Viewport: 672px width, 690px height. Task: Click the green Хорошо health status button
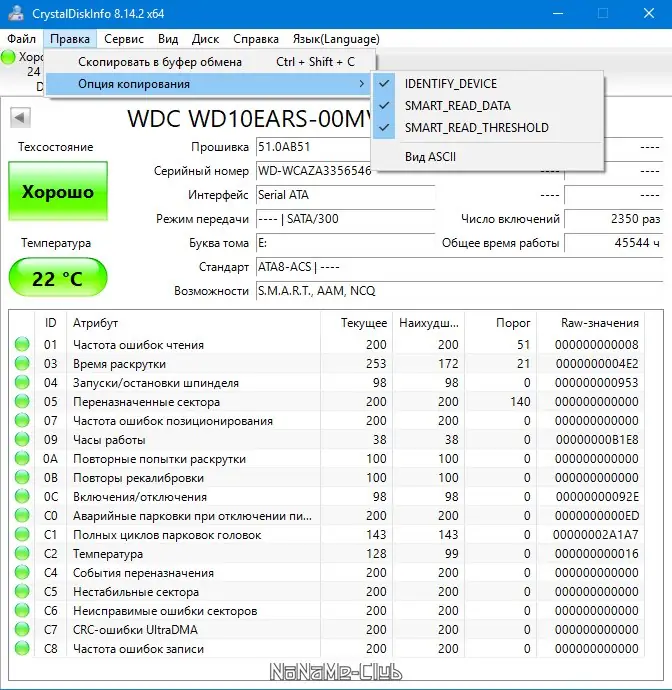point(58,191)
